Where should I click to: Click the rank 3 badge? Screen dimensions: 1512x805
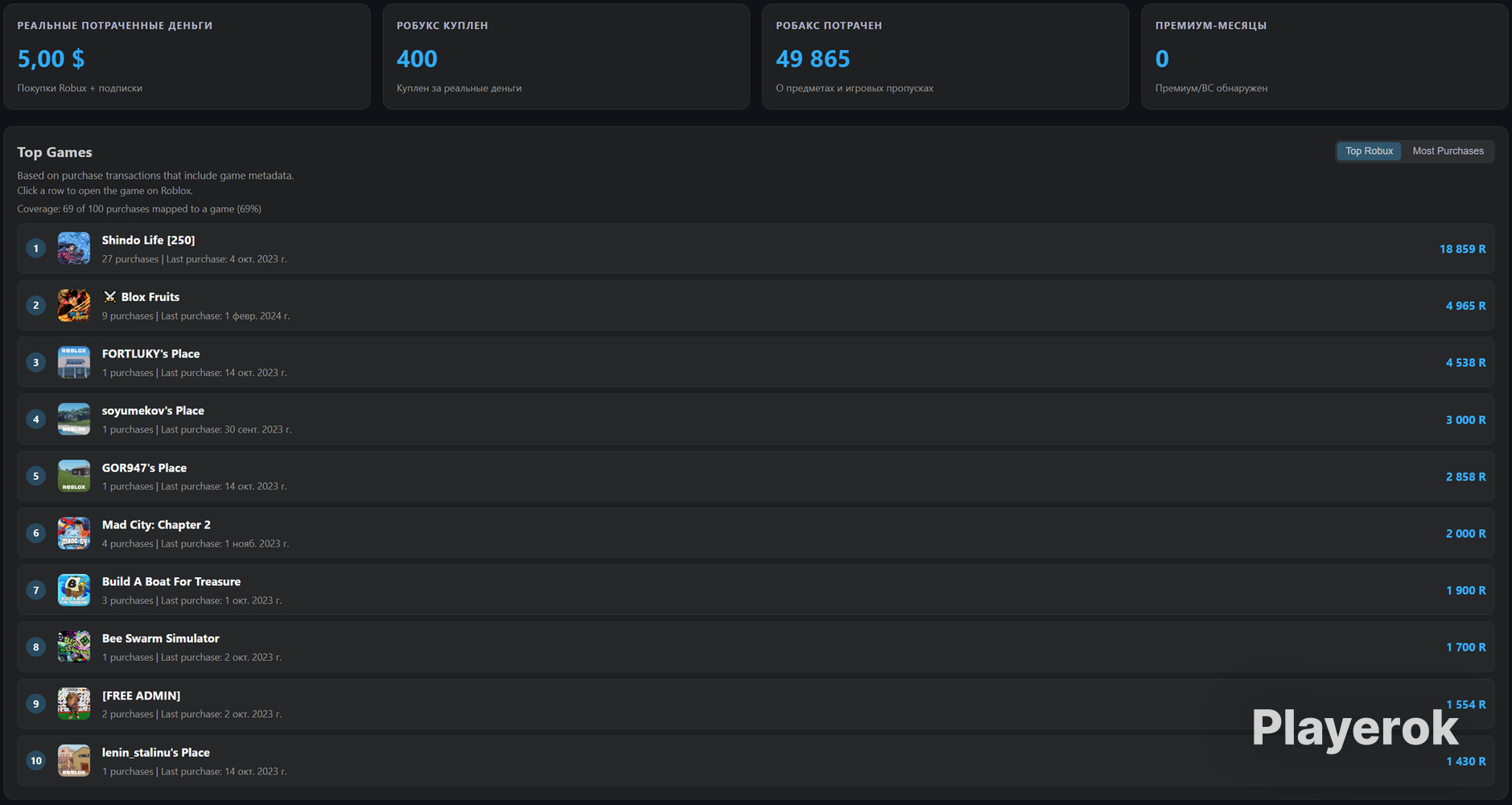pos(35,362)
